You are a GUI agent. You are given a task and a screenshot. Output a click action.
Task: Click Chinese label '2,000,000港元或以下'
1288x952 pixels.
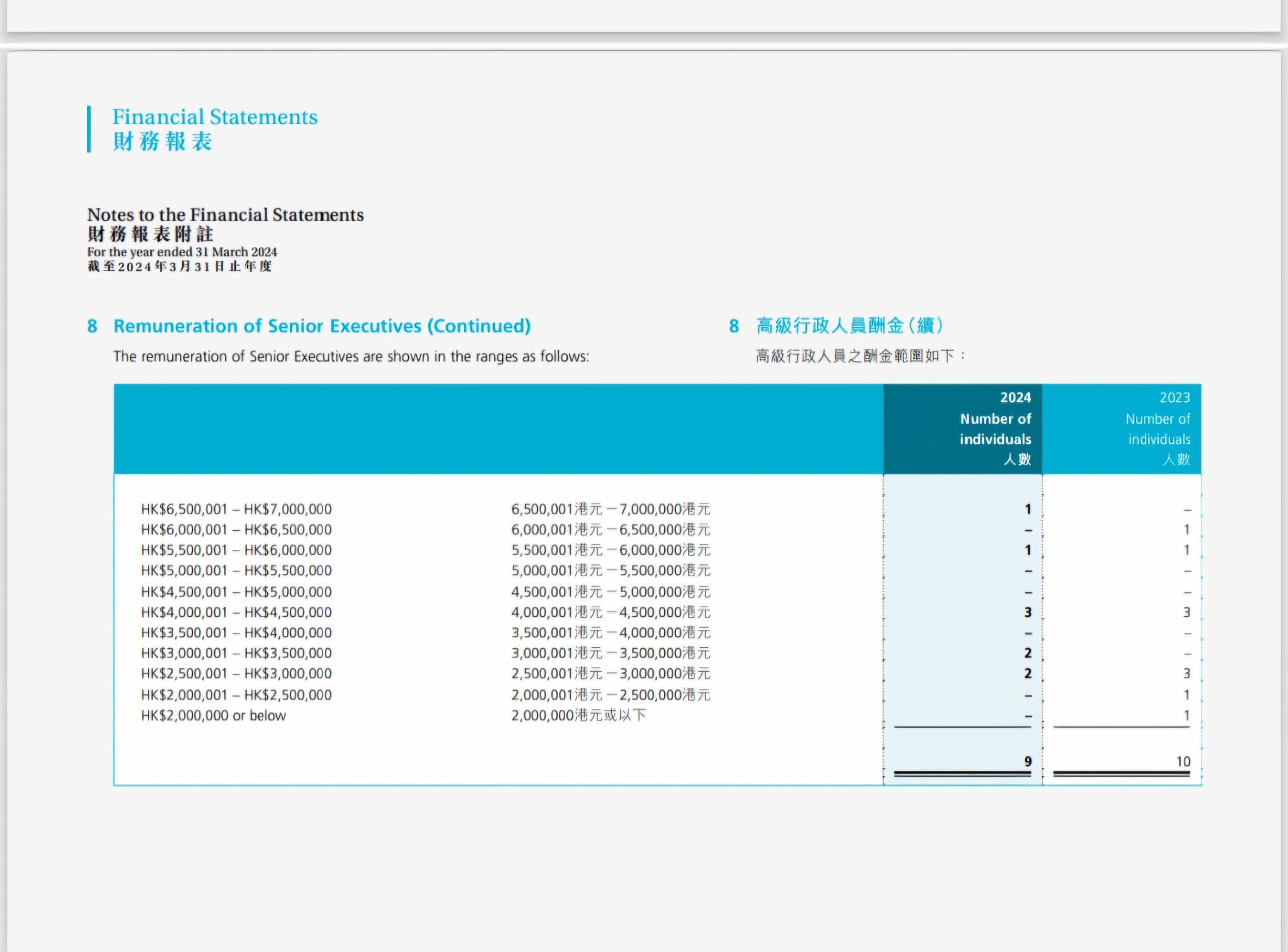pyautogui.click(x=578, y=715)
